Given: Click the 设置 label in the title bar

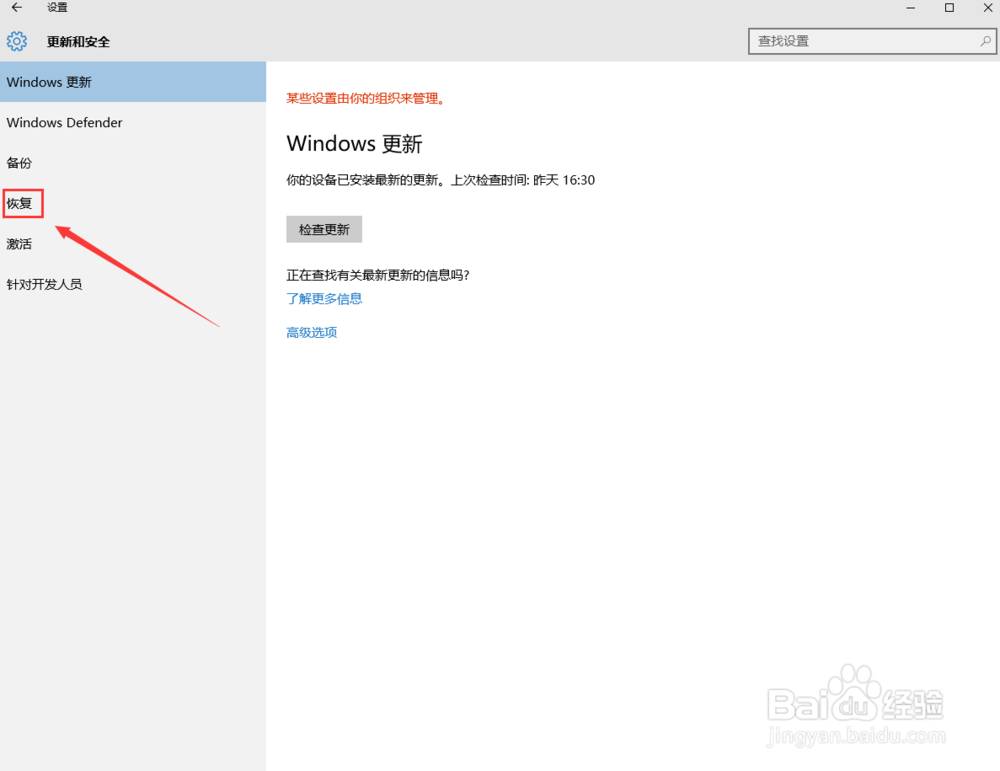Looking at the screenshot, I should 56,8.
